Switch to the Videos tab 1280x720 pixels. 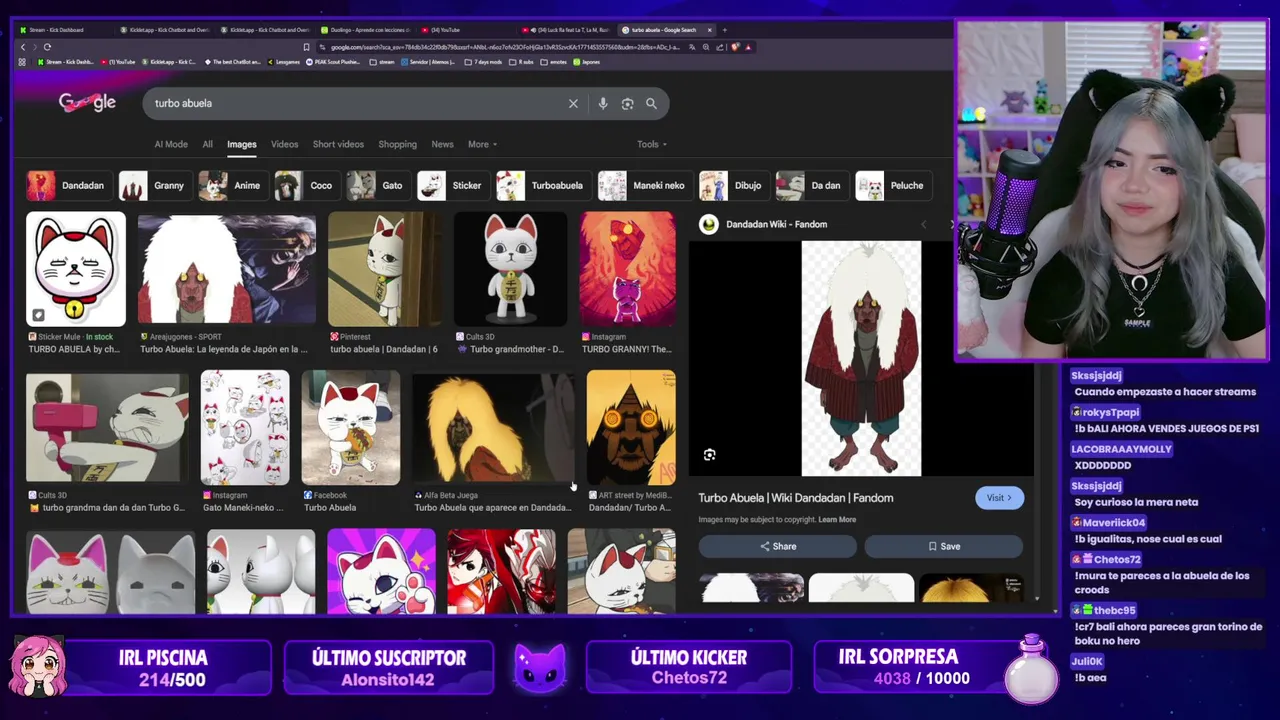point(284,144)
